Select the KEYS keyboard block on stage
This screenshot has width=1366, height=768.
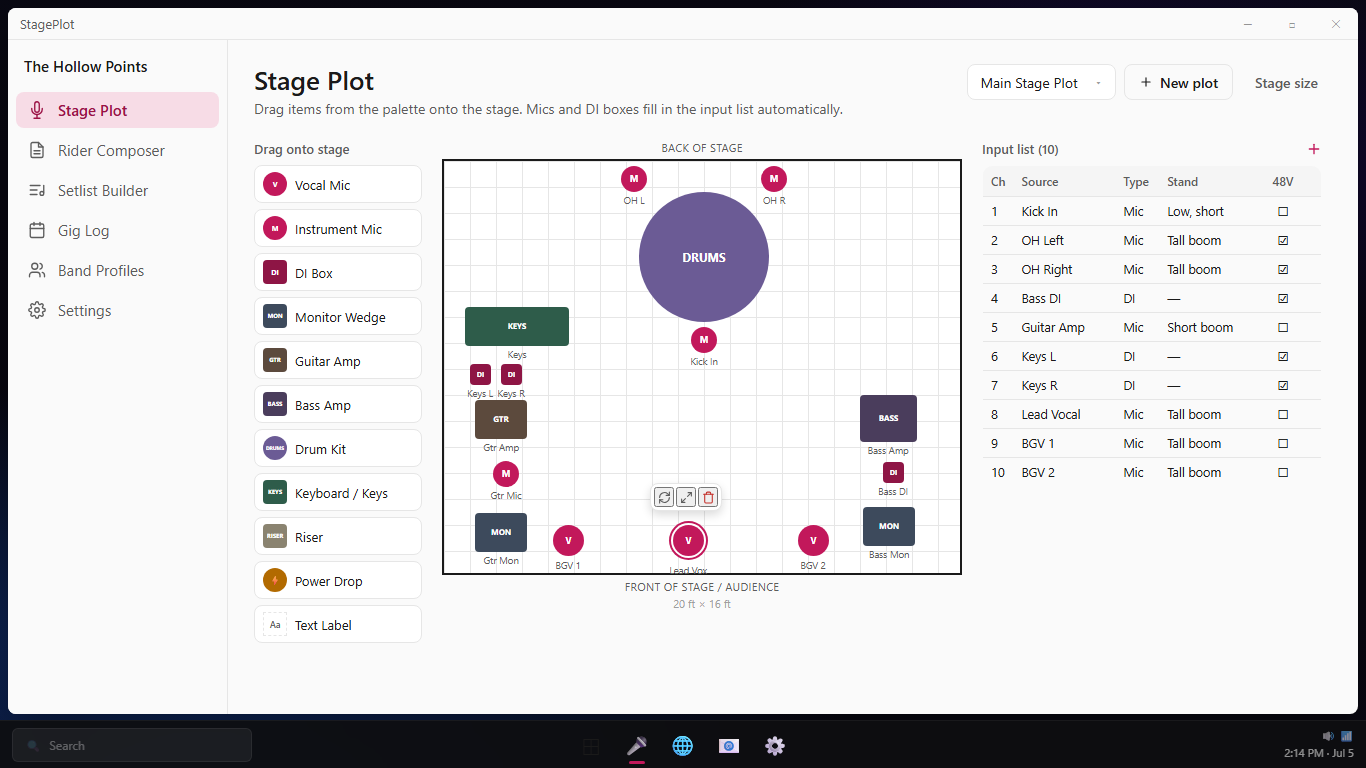click(x=517, y=326)
